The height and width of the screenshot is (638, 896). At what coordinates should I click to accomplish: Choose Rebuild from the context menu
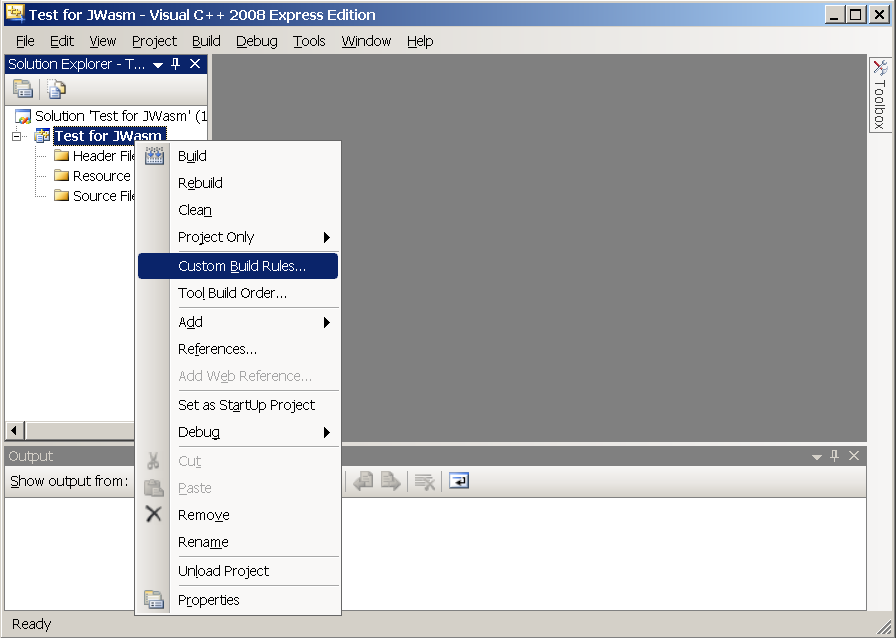pyautogui.click(x=238, y=183)
